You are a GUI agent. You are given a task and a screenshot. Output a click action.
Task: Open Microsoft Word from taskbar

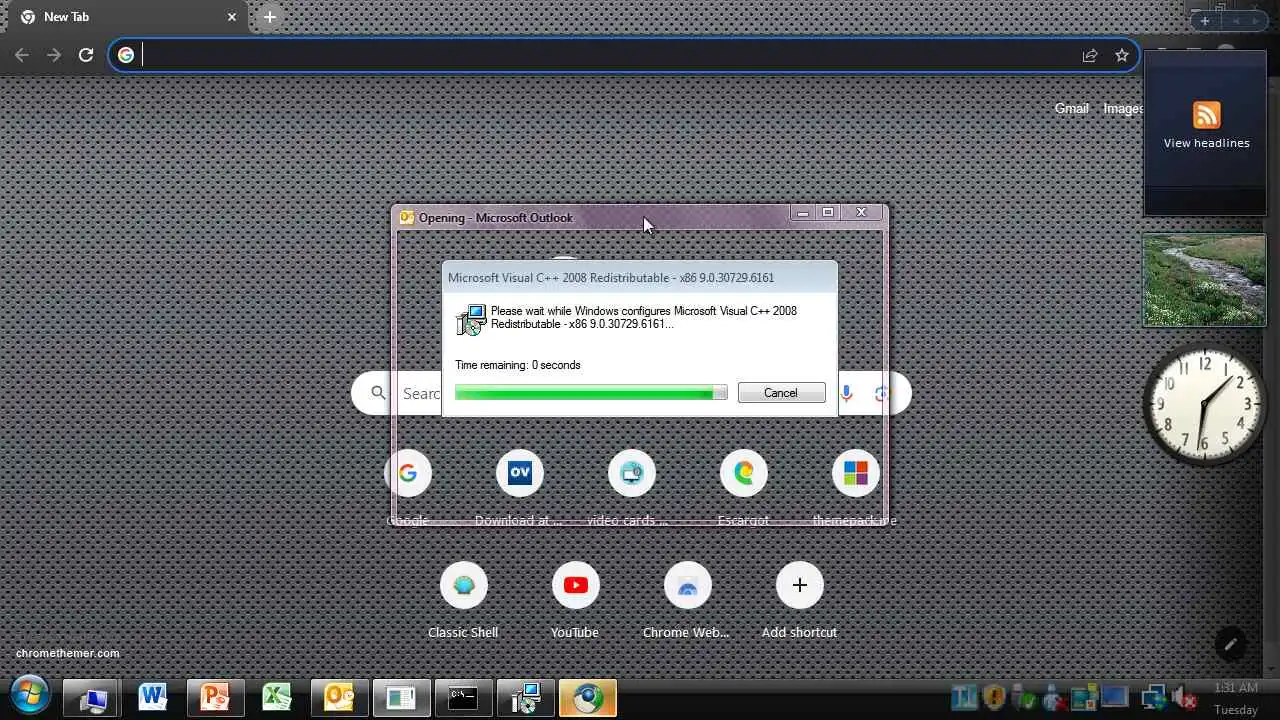153,698
